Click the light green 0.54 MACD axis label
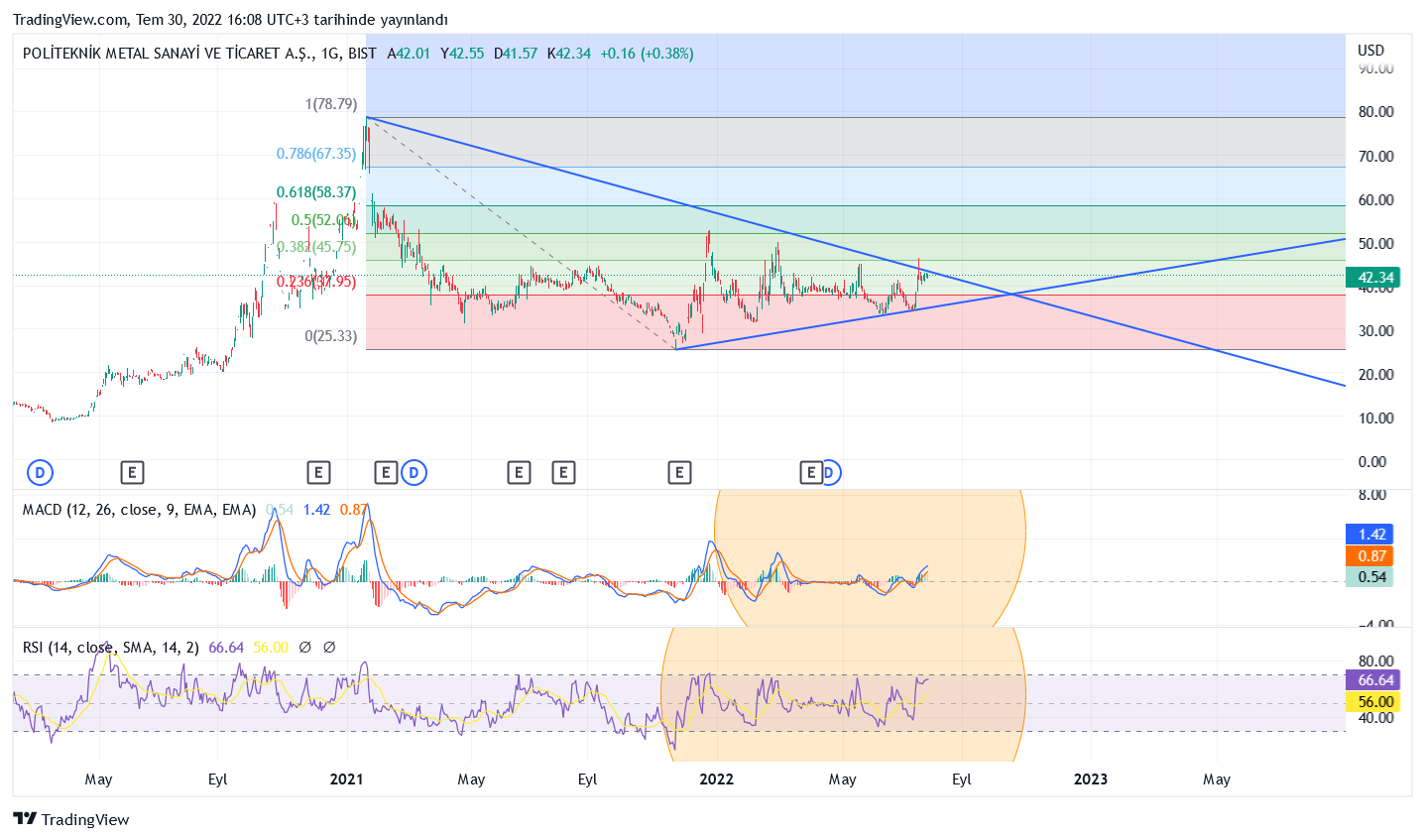 (1370, 577)
